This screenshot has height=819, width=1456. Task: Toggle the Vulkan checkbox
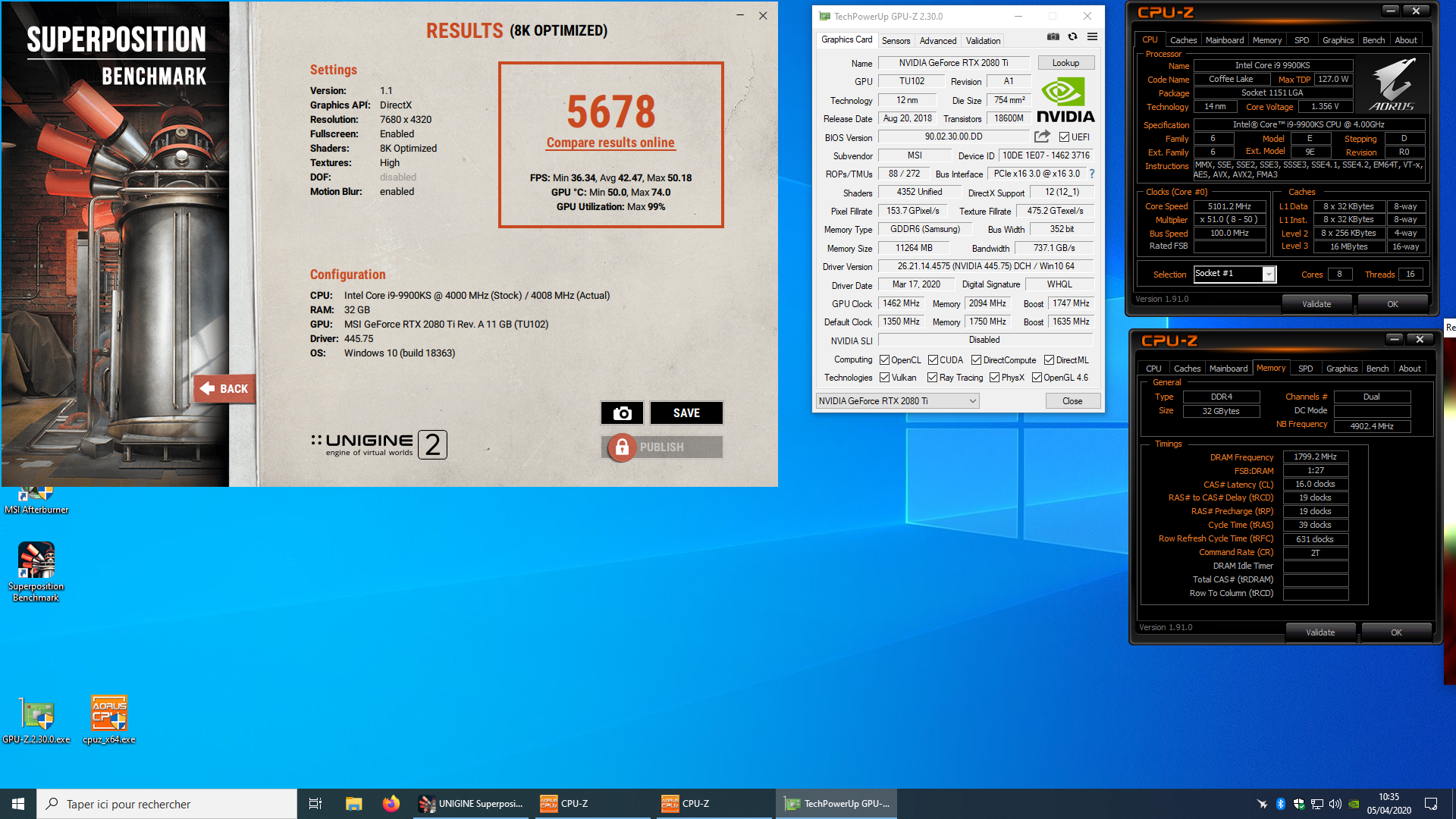pos(884,378)
